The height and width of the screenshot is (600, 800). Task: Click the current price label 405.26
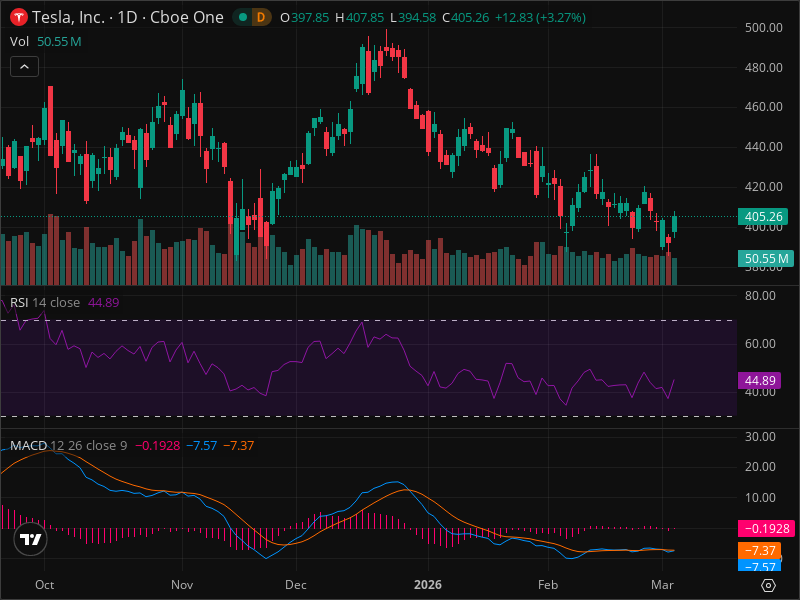click(x=763, y=216)
